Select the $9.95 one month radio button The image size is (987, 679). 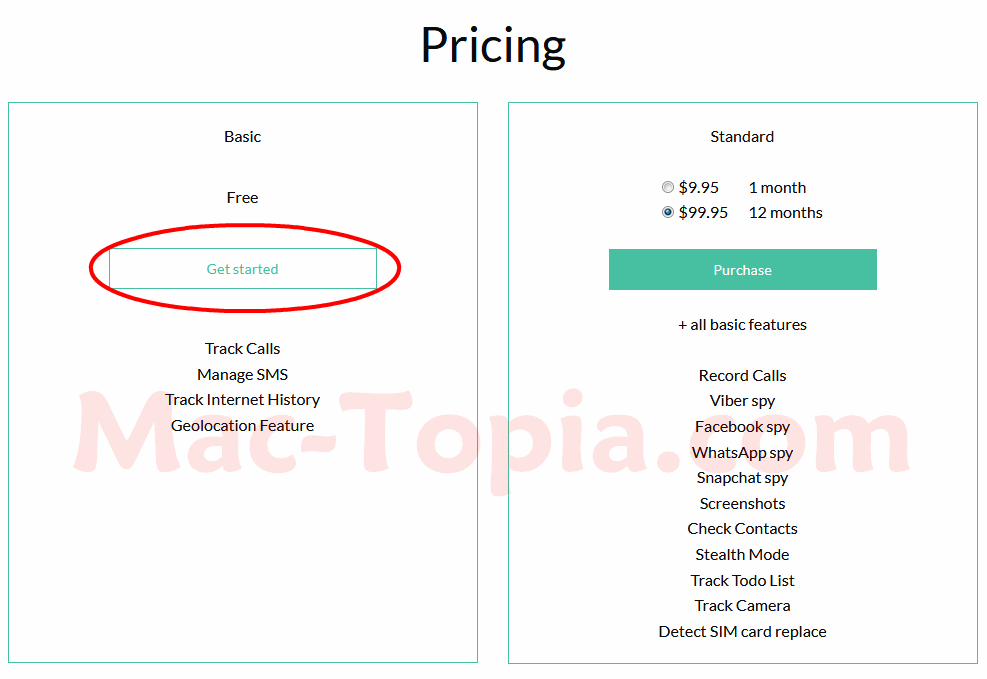pyautogui.click(x=668, y=188)
